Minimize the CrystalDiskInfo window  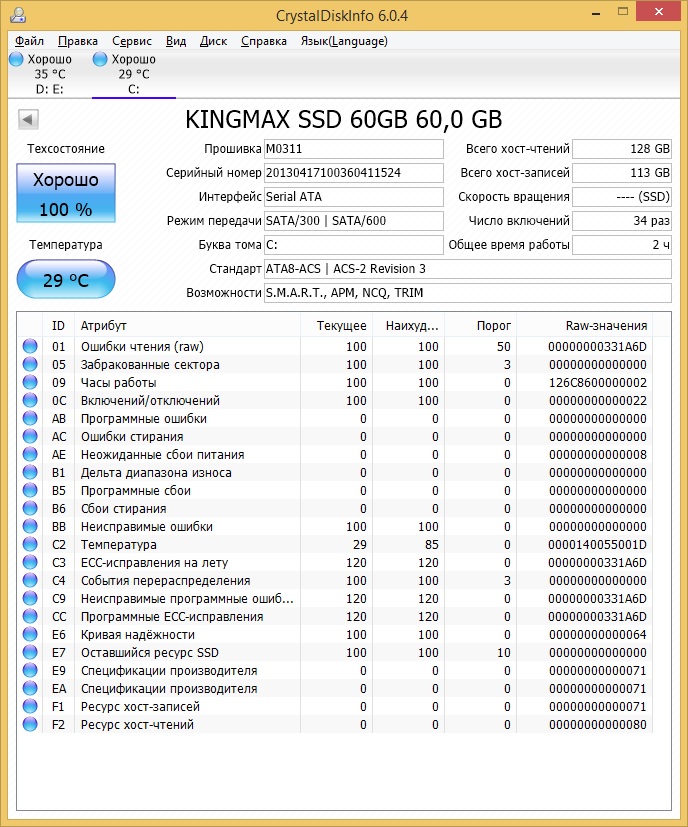[x=596, y=13]
